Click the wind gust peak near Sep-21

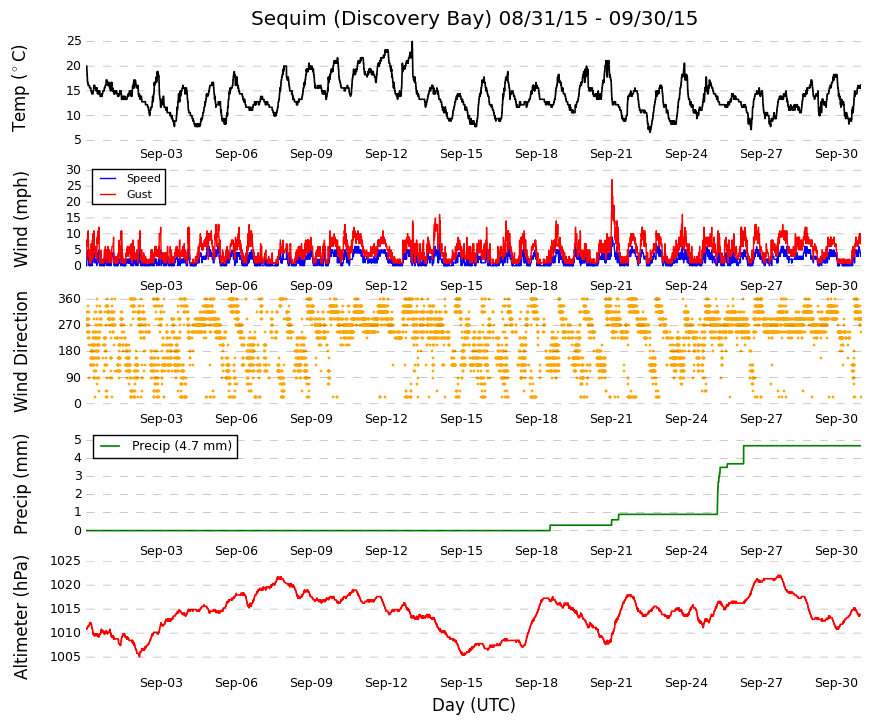pos(612,181)
